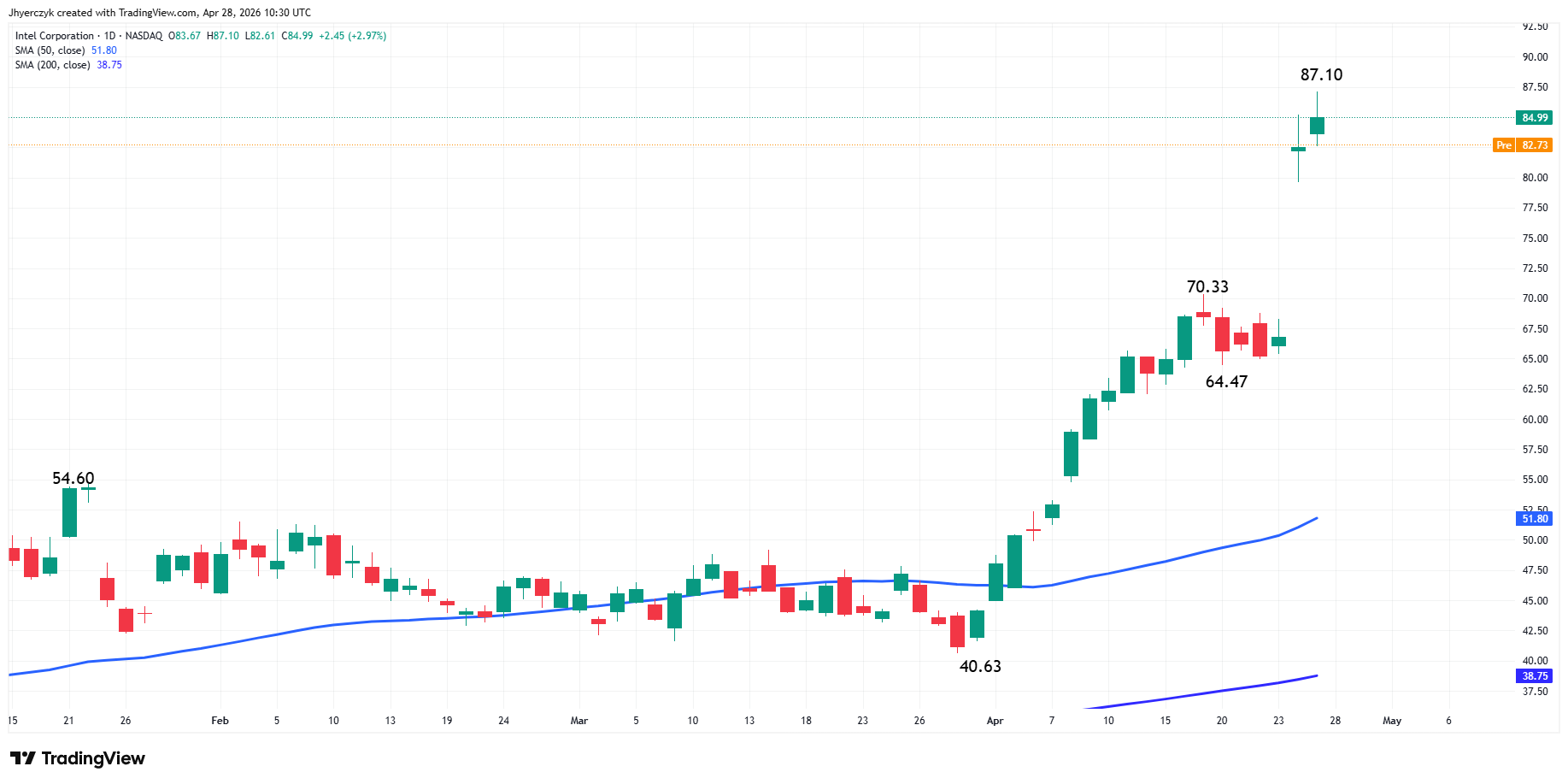Click the 21 date label on time axis
Screen dimensions: 1568x784
click(x=68, y=721)
